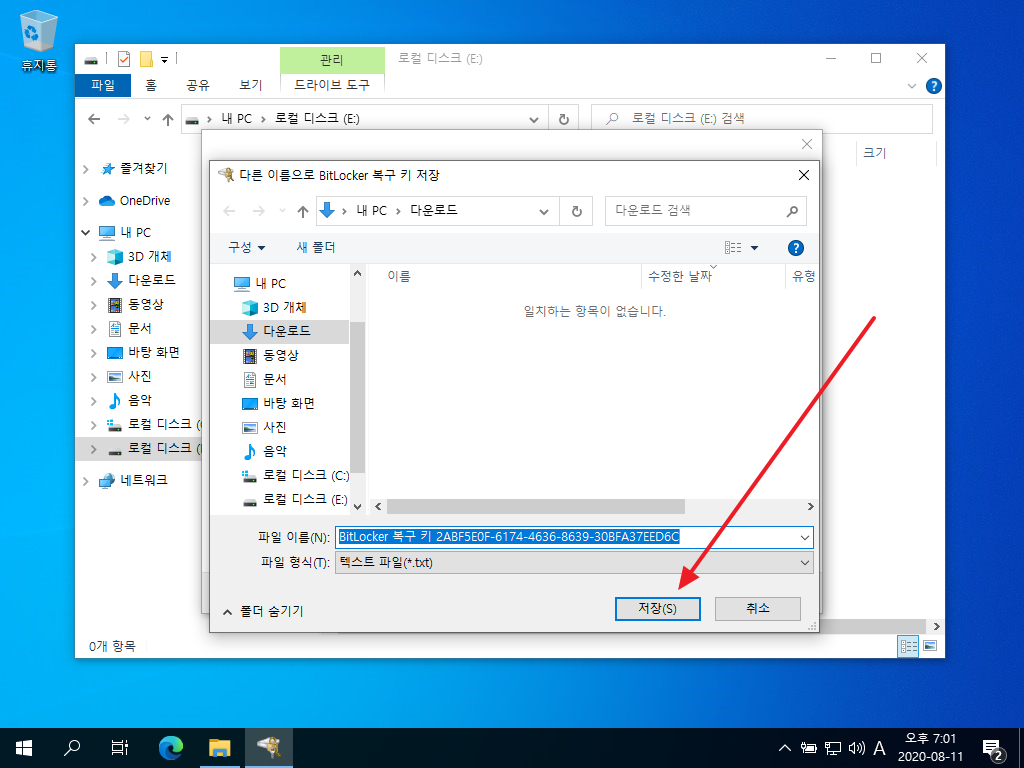
Task: Click the dialog's forward arrow
Action: click(259, 211)
